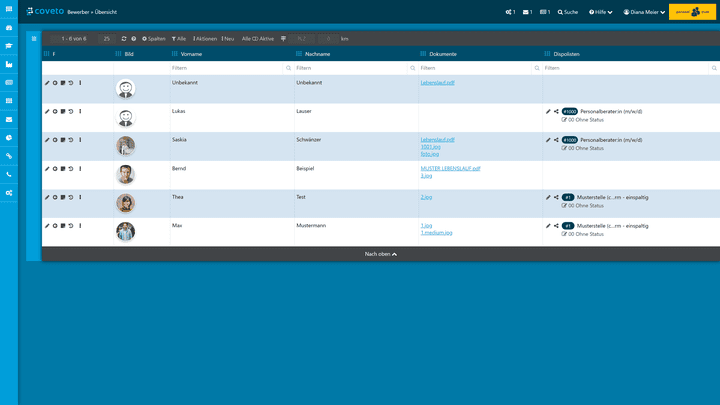Click the pencil edit icon in Lukas's row
This screenshot has width=720, height=405.
click(47, 111)
